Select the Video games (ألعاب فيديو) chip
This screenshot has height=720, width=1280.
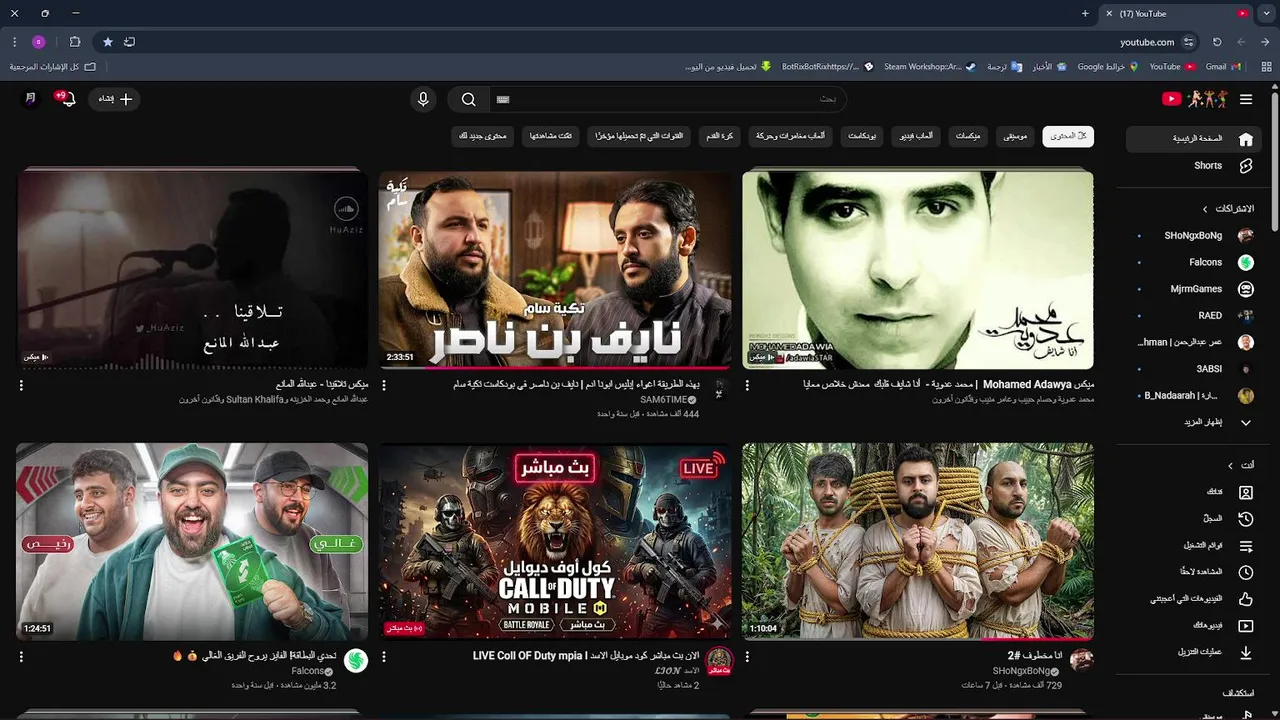[916, 136]
